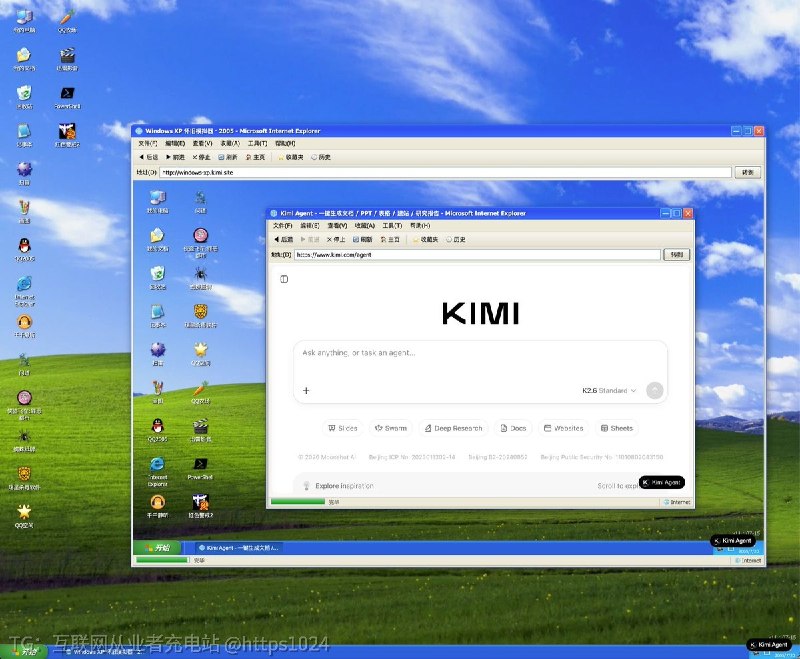Click the Slides button
Screen dimensions: 800x659
[343, 428]
